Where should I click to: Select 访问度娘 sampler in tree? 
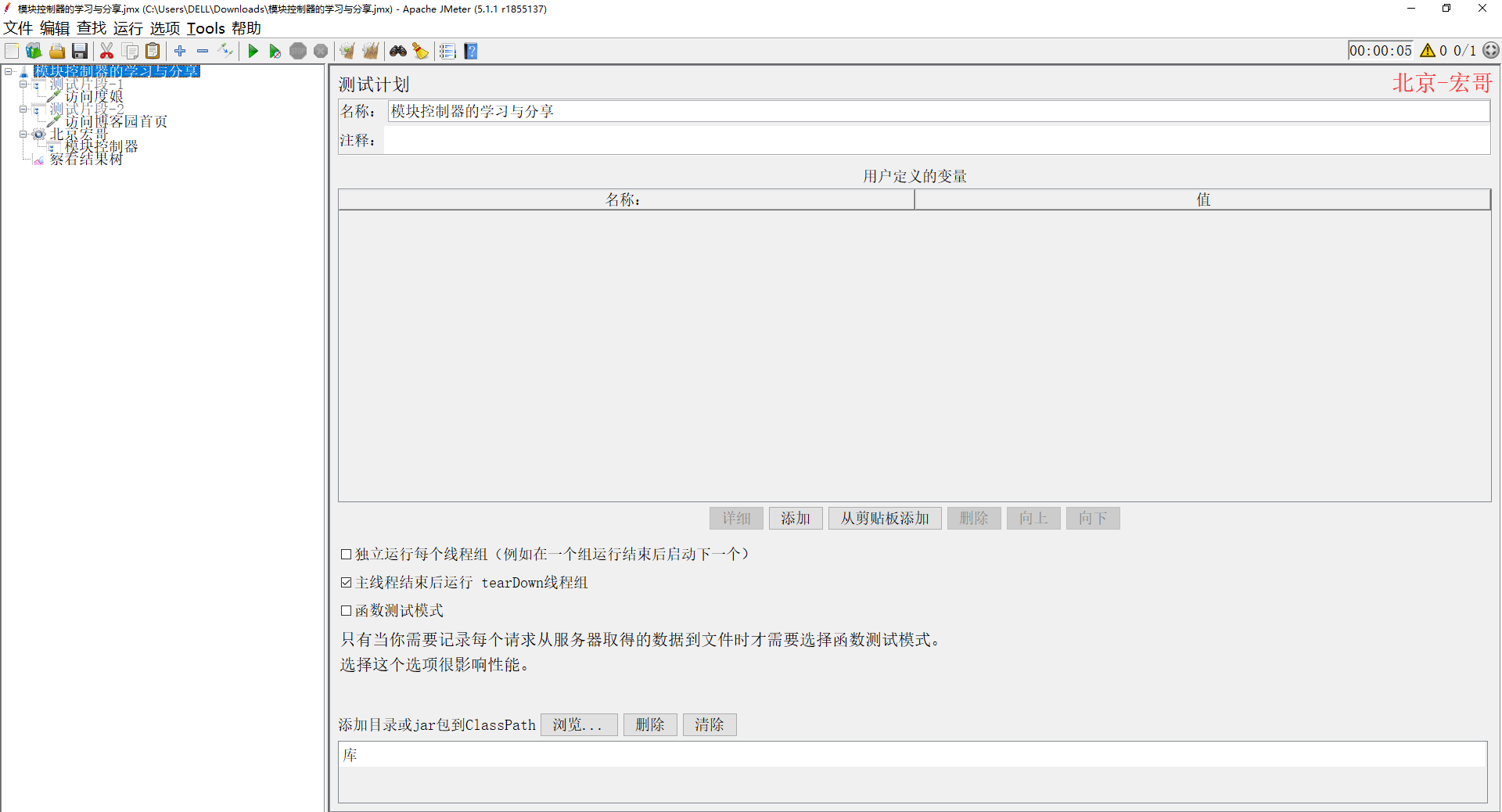pos(94,96)
